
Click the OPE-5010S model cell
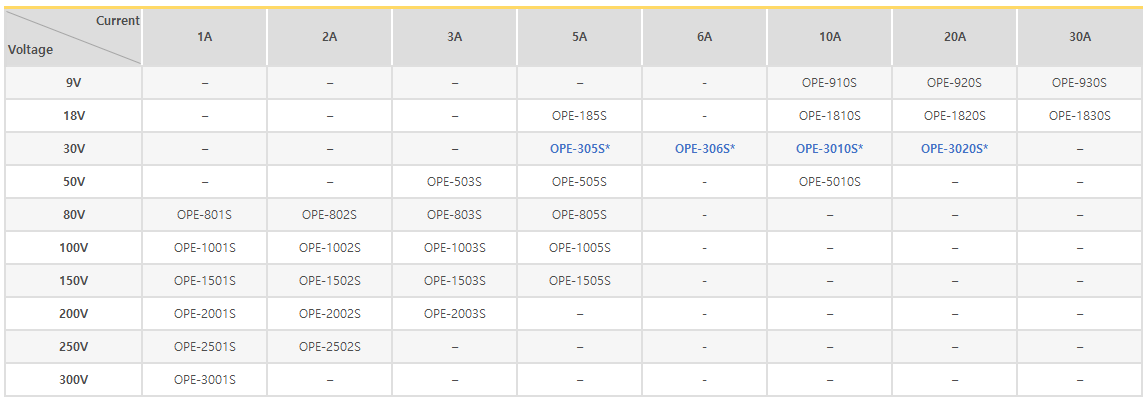click(829, 182)
